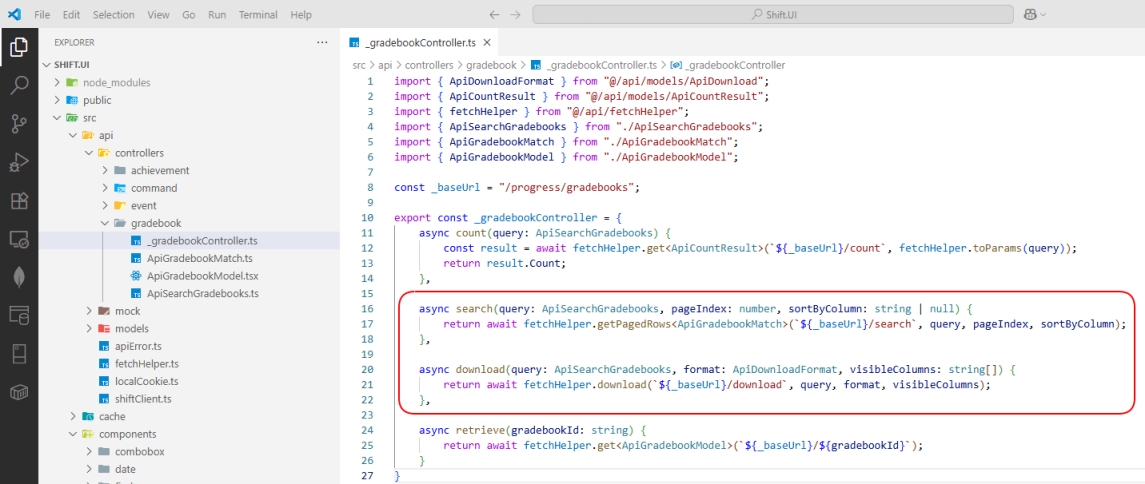This screenshot has height=484, width=1145.
Task: Open the Selection menu
Action: (x=114, y=15)
